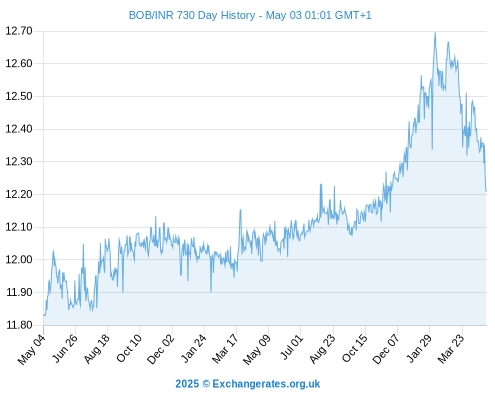Select the Jan 29 date label
Screen dimensions: 495x400
(x=419, y=348)
